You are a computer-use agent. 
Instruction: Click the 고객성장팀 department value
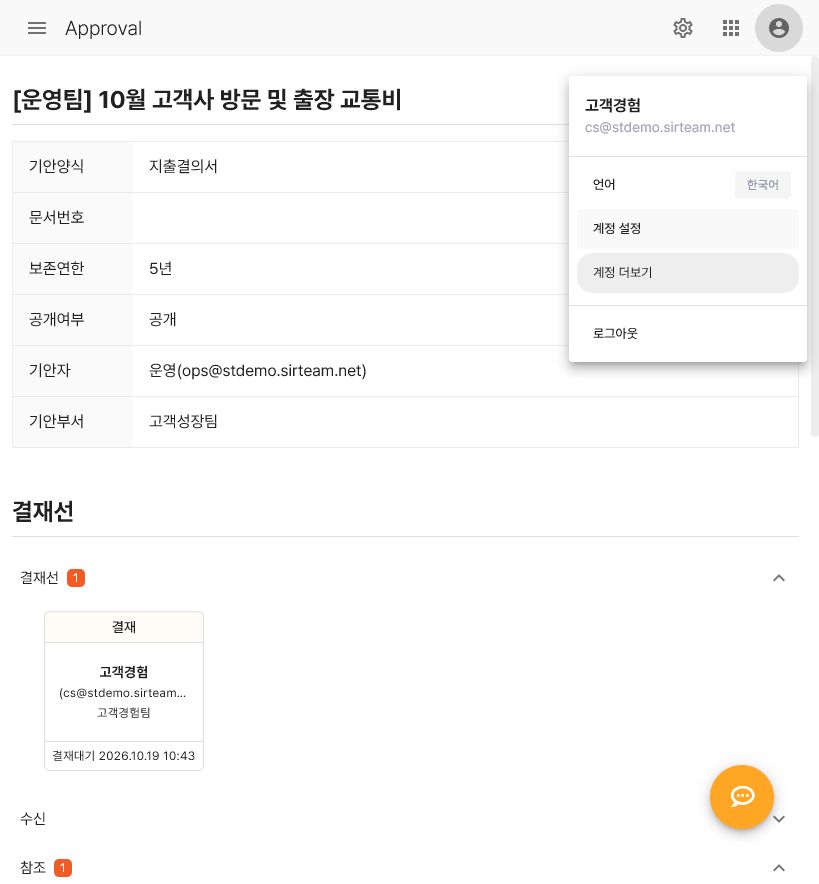[x=183, y=422]
